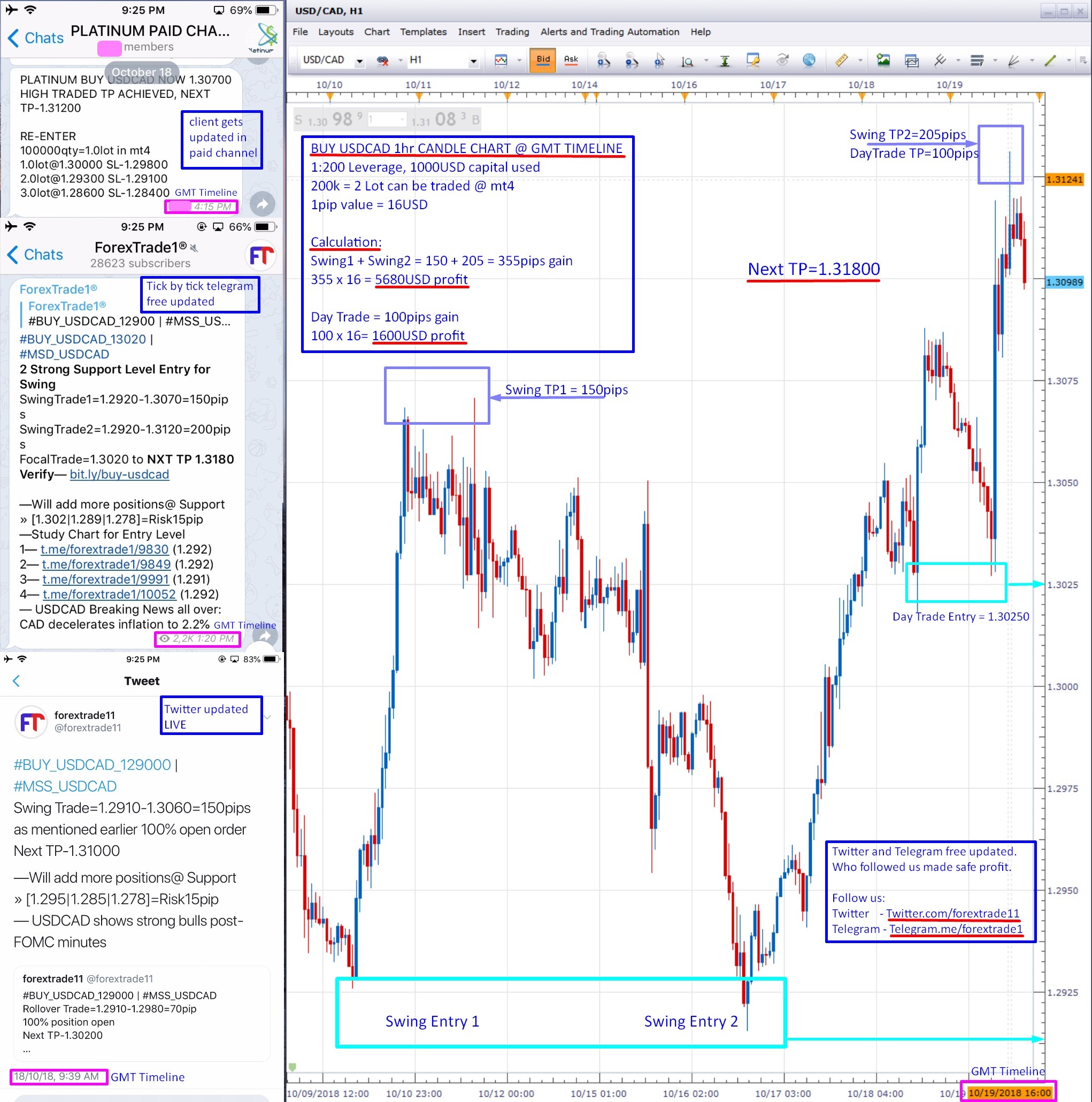Screen dimensions: 1092x1102
Task: Click the #BUY_USDCAD_13020 hashtag
Action: (83, 339)
